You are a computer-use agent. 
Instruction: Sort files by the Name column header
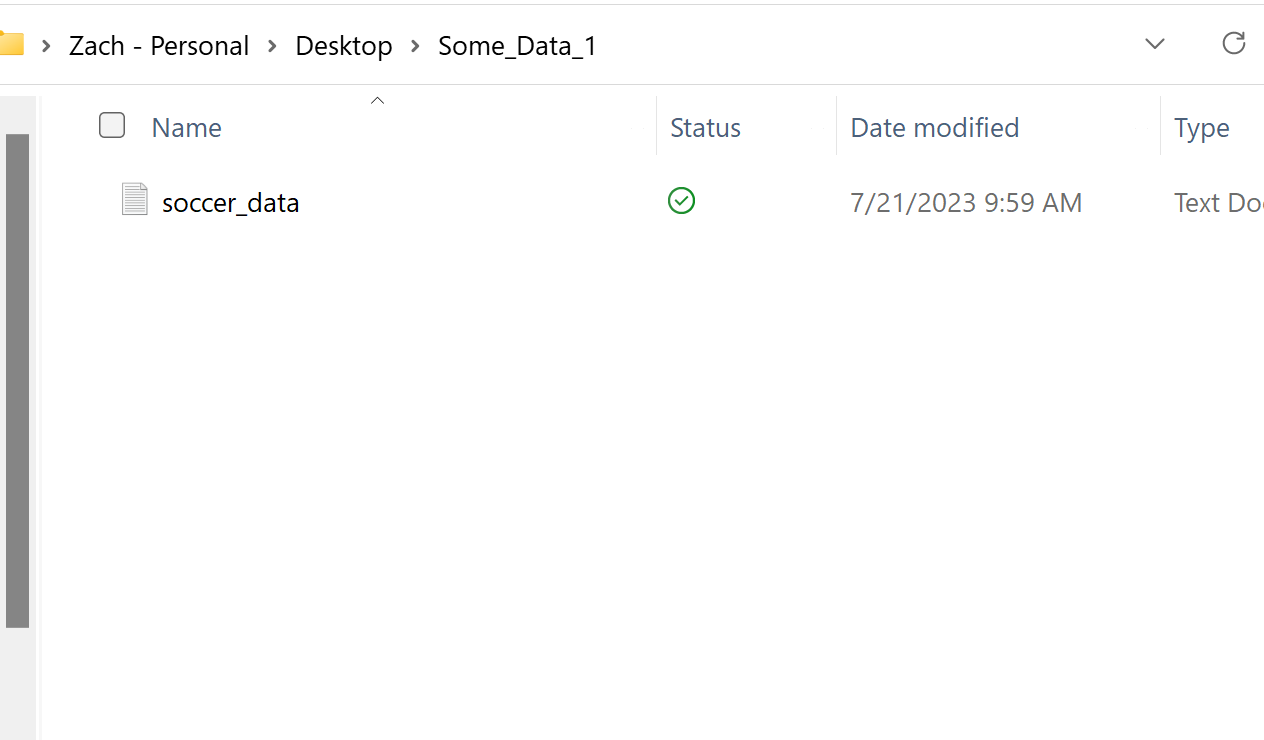187,128
